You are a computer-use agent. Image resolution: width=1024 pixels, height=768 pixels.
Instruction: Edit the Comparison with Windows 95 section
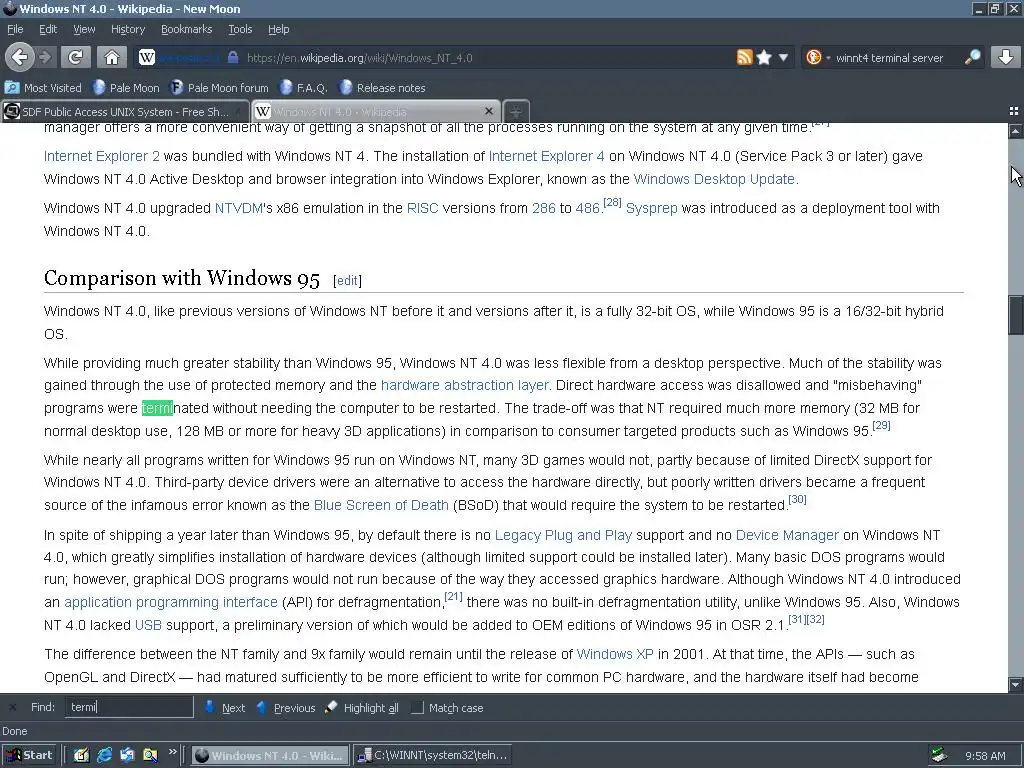click(x=347, y=280)
